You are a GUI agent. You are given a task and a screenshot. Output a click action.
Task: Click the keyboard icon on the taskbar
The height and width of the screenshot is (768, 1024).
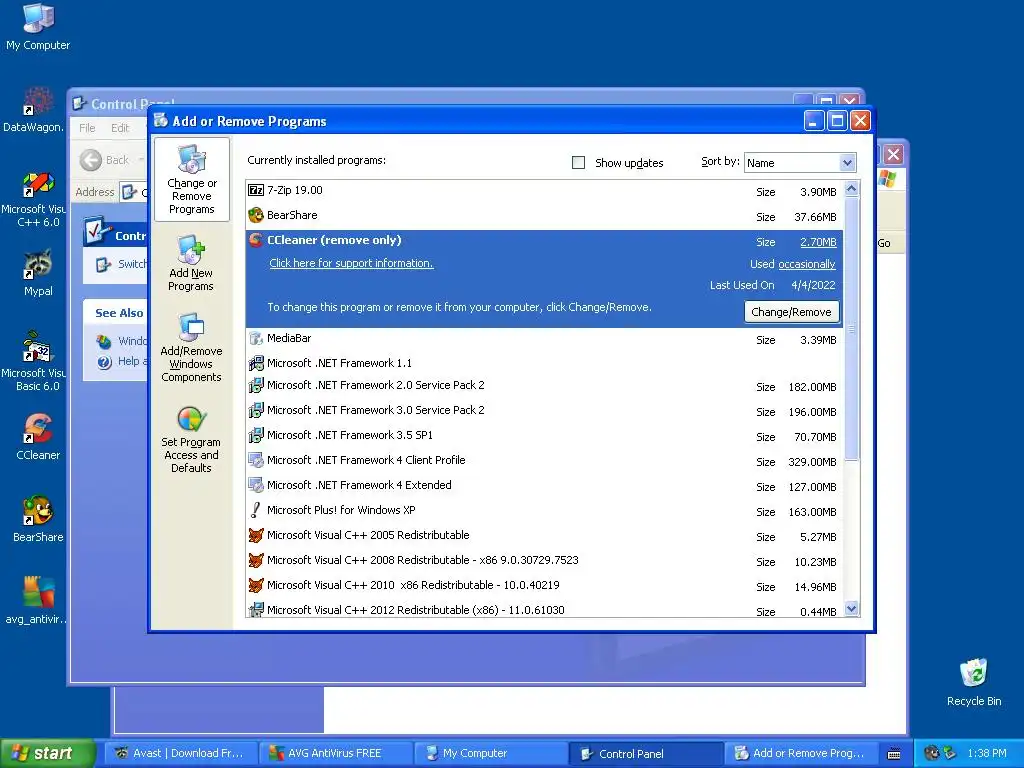point(894,754)
